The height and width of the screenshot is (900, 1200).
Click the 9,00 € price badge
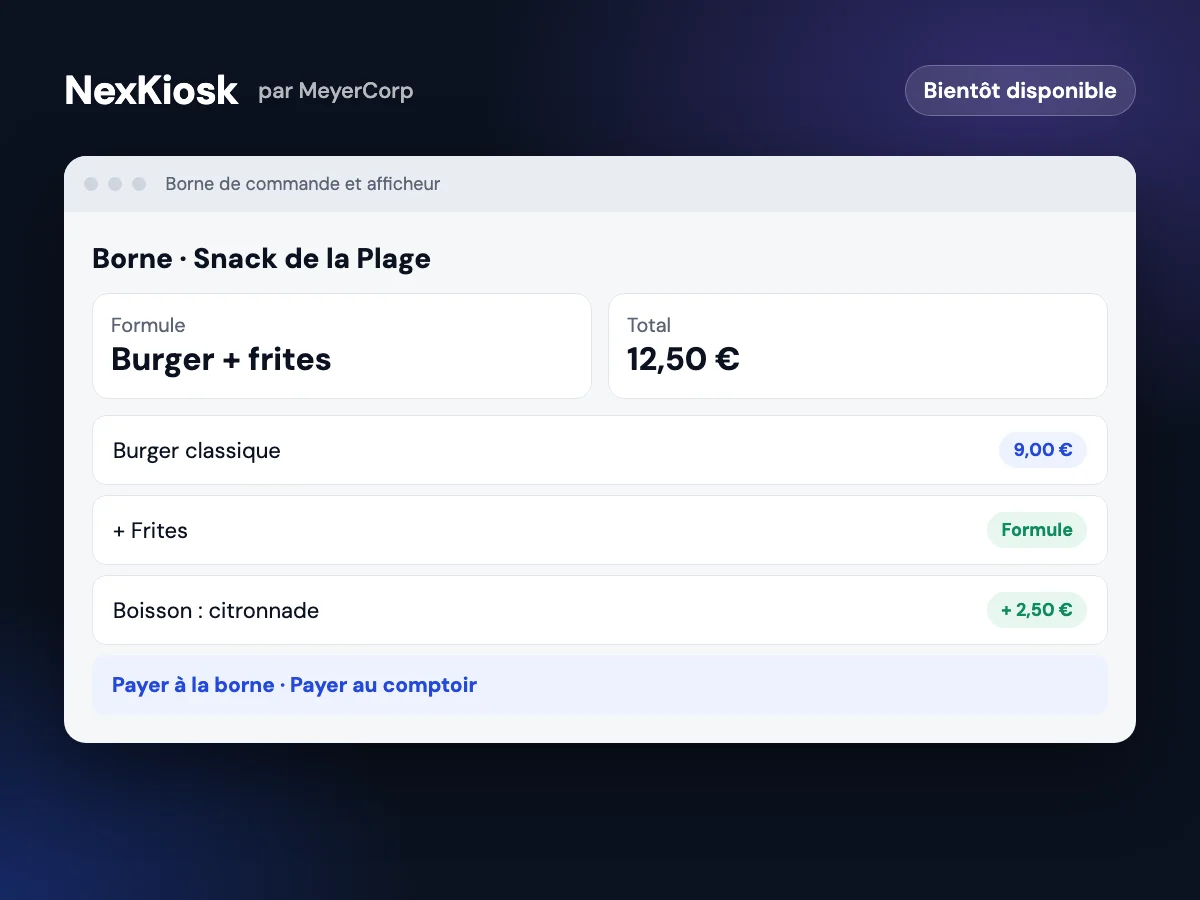pos(1043,450)
